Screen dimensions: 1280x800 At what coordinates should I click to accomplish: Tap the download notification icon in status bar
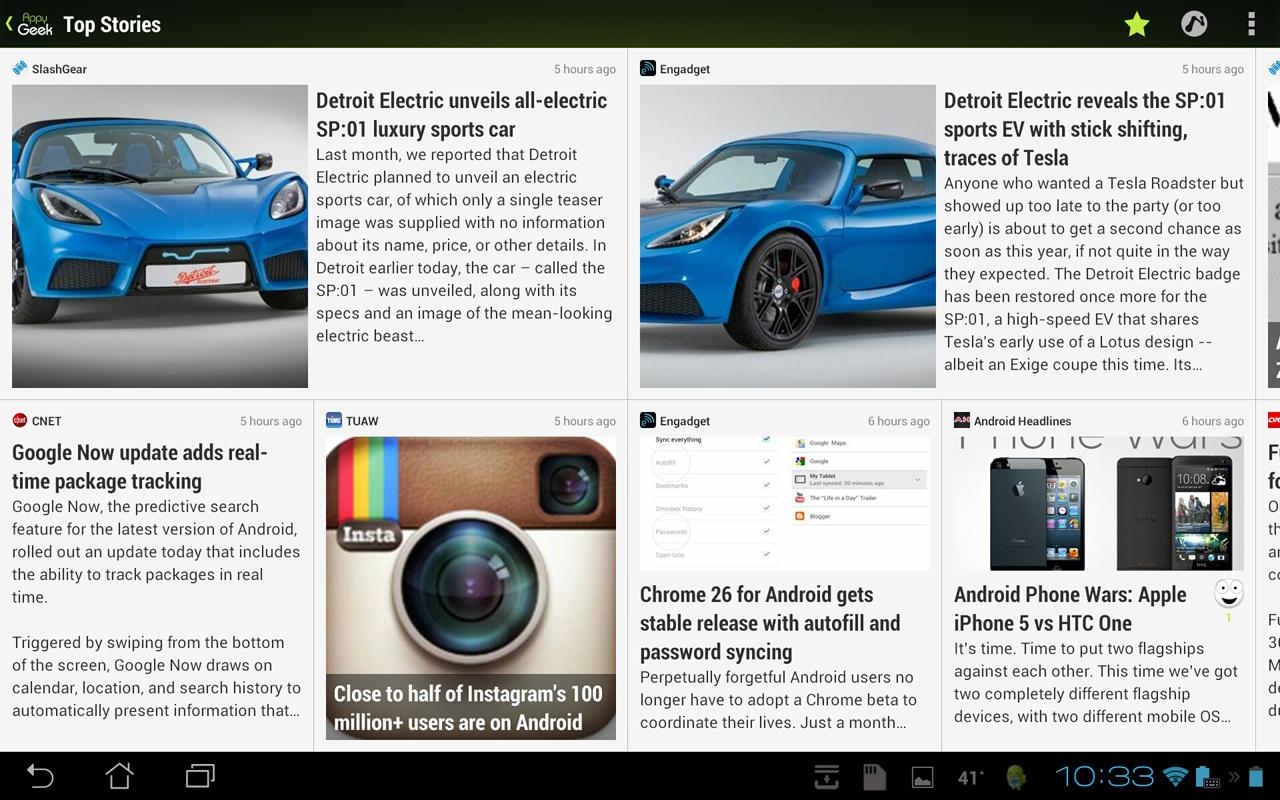(x=827, y=777)
